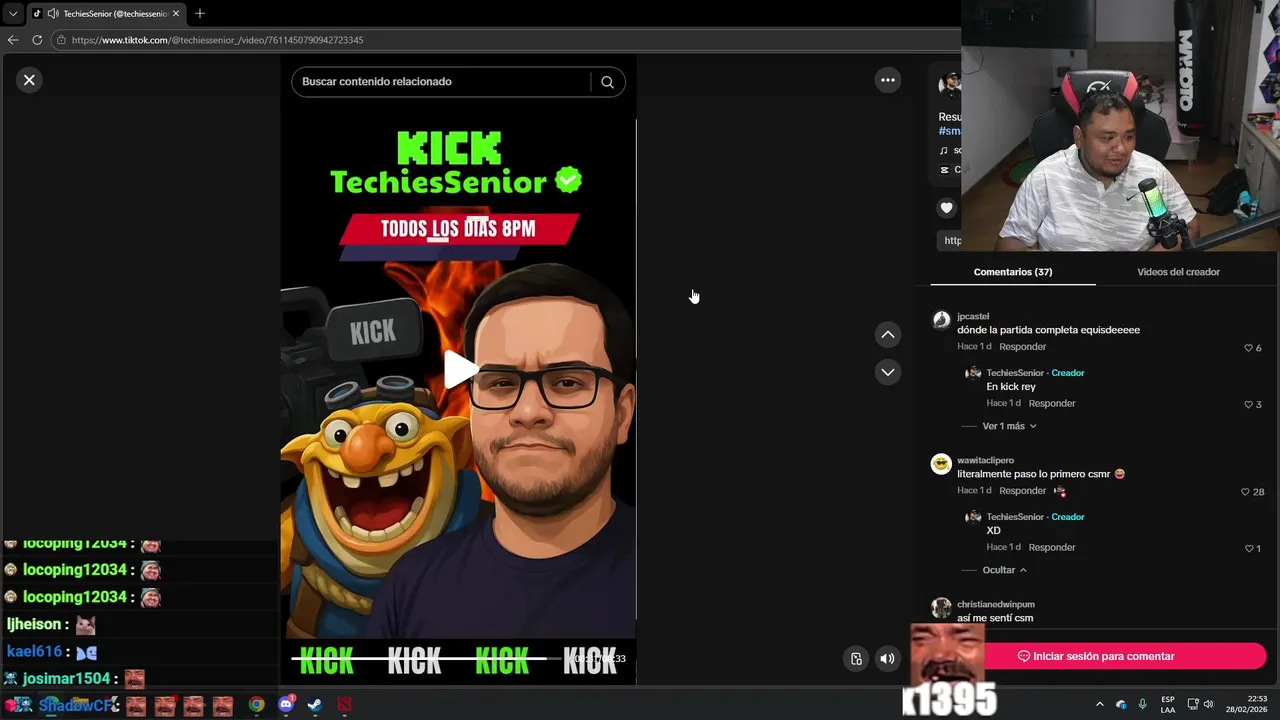This screenshot has width=1280, height=720.
Task: Open wawitaclipero's profile avatar
Action: click(941, 464)
